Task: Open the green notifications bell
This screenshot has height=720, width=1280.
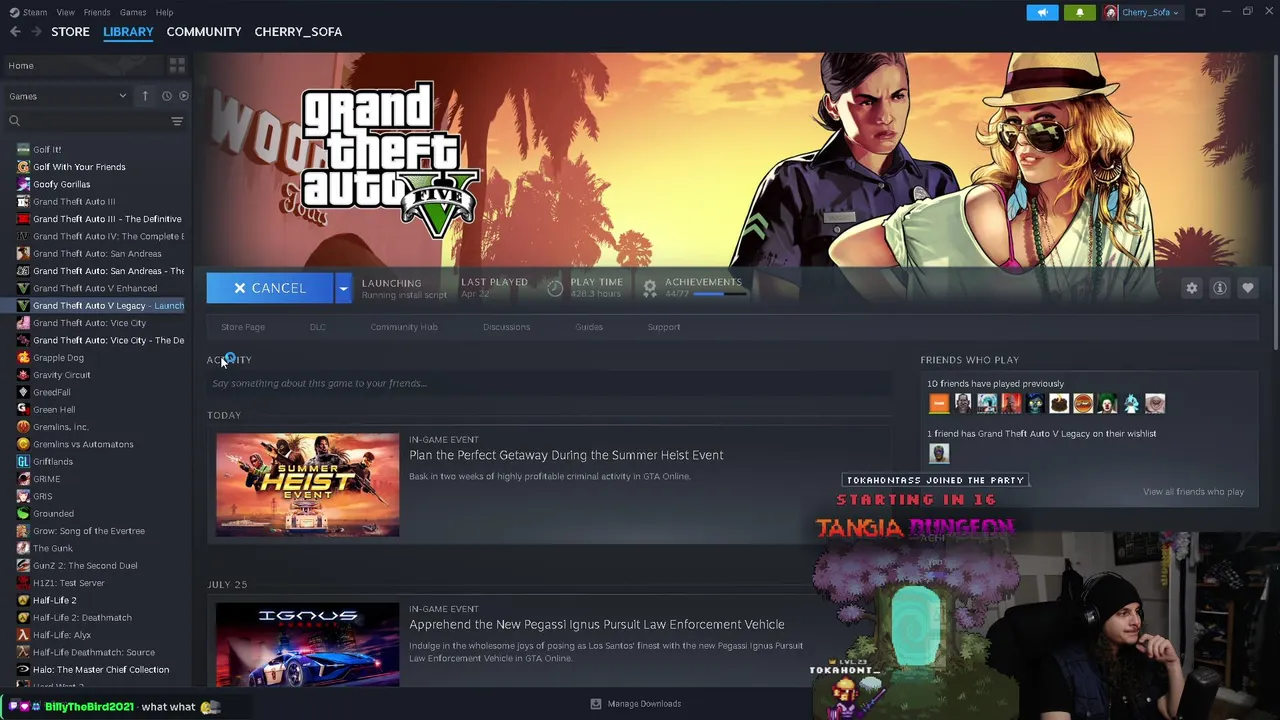Action: (x=1079, y=12)
